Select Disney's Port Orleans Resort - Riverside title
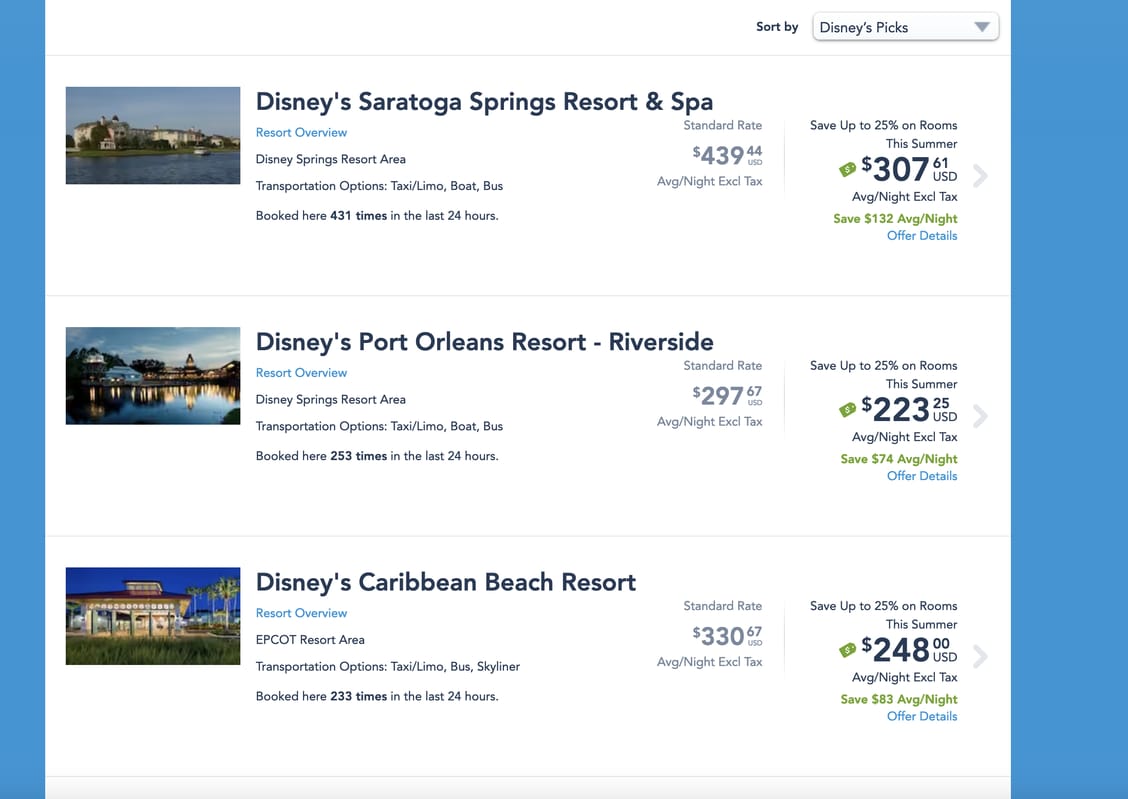Screen dimensions: 1128x799 point(484,342)
